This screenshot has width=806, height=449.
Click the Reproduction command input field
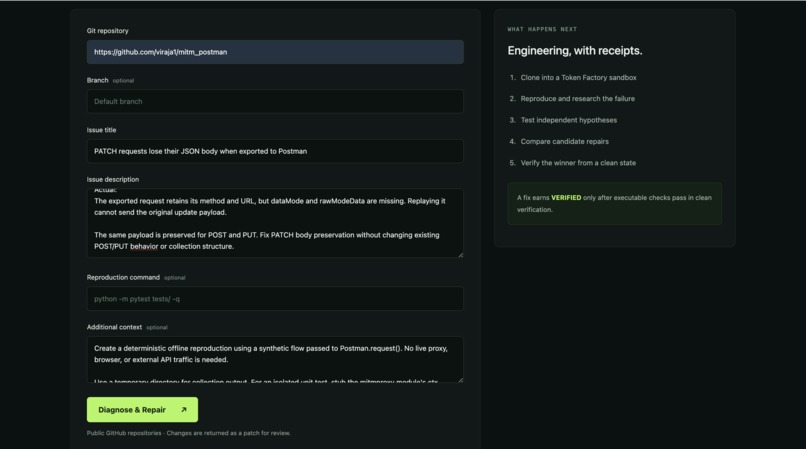275,299
